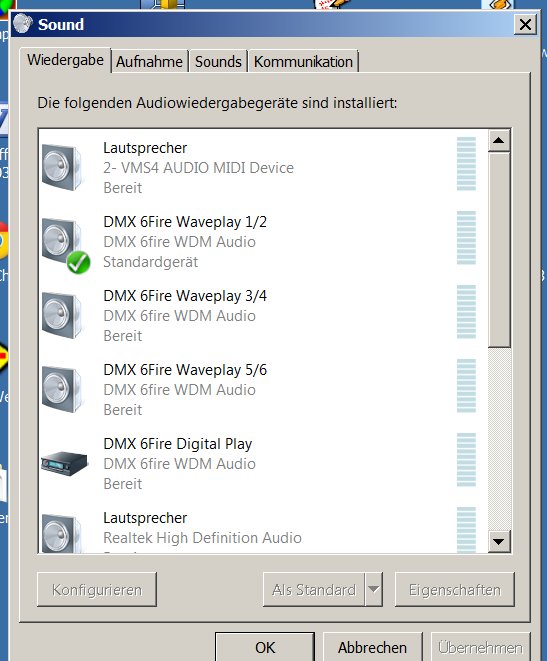Cancel with the Abbrechen button
Image resolution: width=547 pixels, height=661 pixels.
point(373,647)
